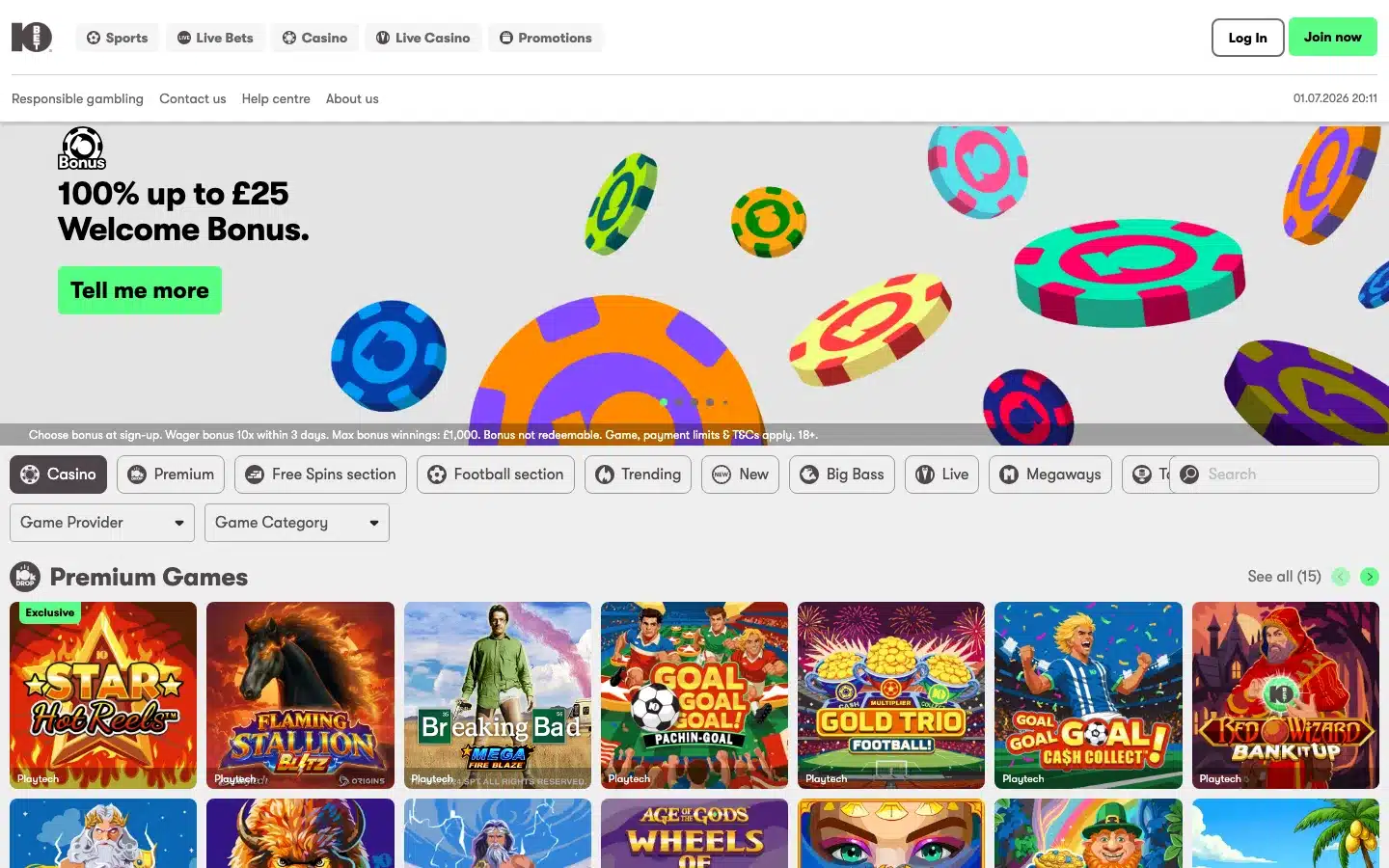This screenshot has width=1389, height=868.
Task: Click the Exclusive badge on Star Hot Reels
Action: [49, 612]
